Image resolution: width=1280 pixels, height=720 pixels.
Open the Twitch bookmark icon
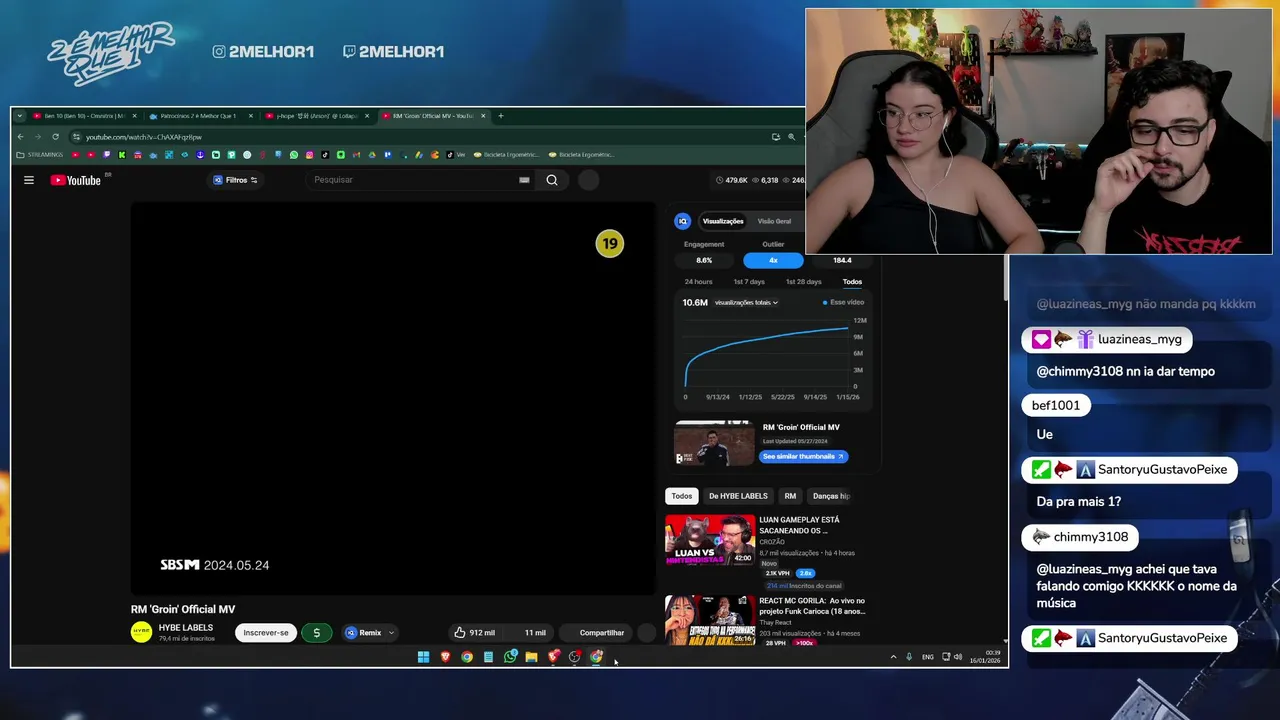pos(107,155)
